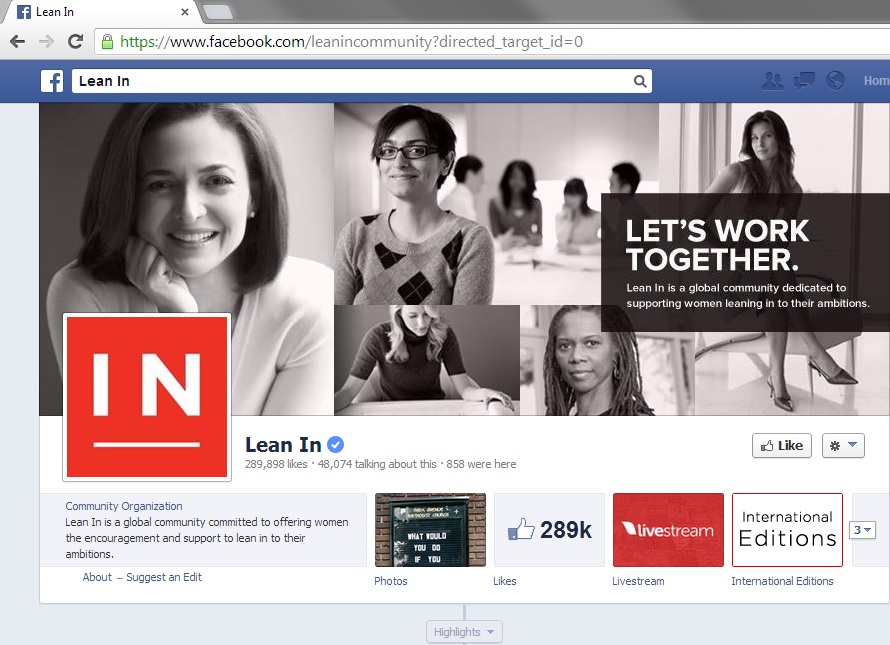Click the URL address bar
890x645 pixels.
491,41
